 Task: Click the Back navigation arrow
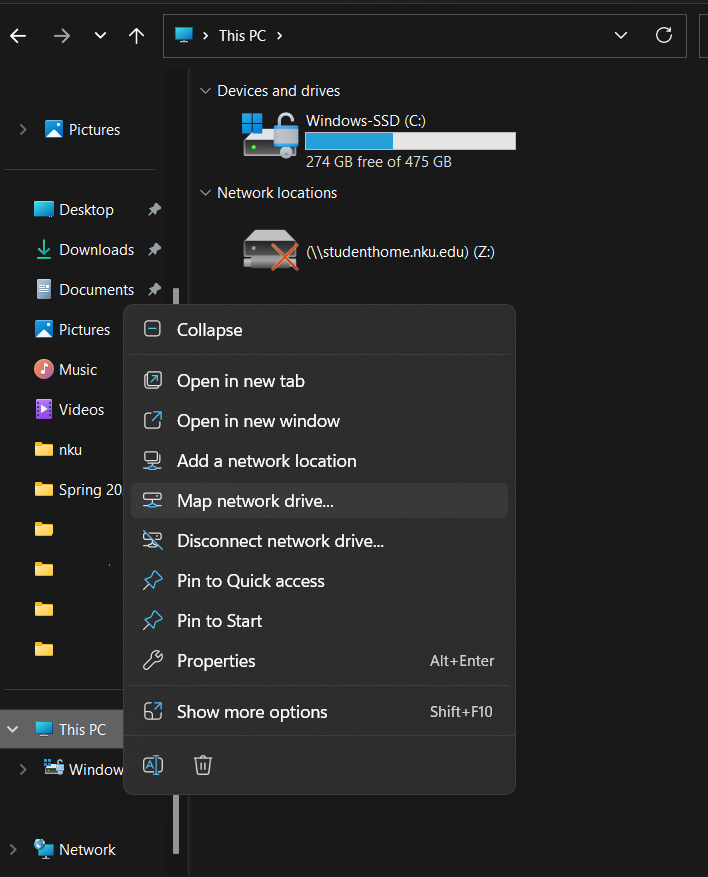tap(18, 35)
